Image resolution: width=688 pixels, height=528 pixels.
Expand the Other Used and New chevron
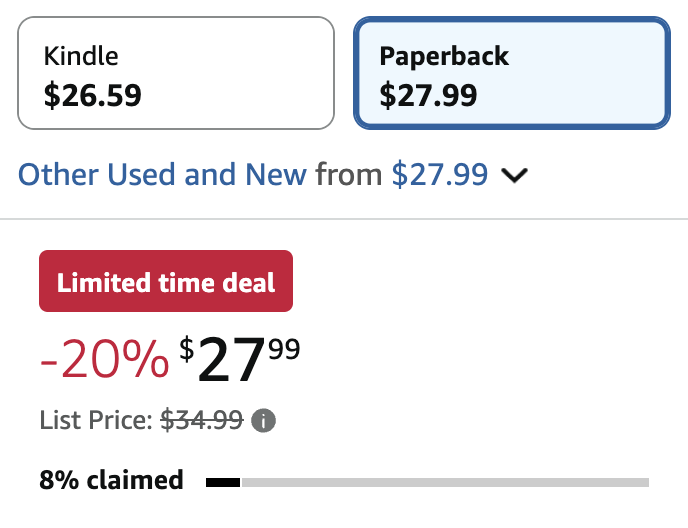(x=514, y=176)
